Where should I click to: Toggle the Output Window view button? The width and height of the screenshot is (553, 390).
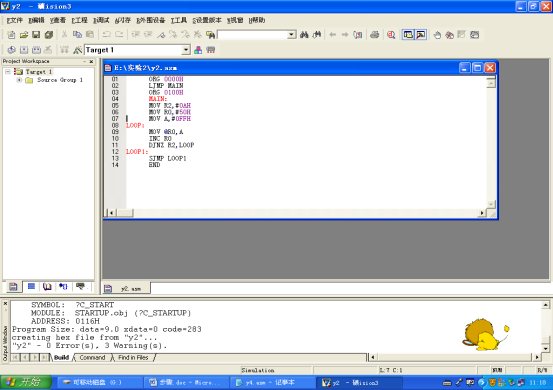coord(421,35)
